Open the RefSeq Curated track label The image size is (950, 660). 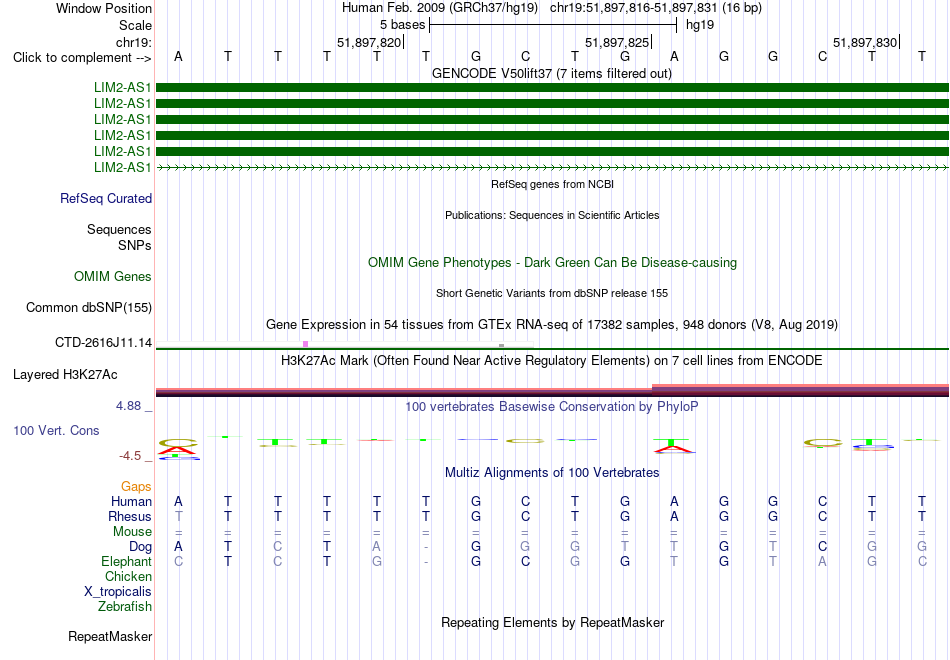coord(106,199)
